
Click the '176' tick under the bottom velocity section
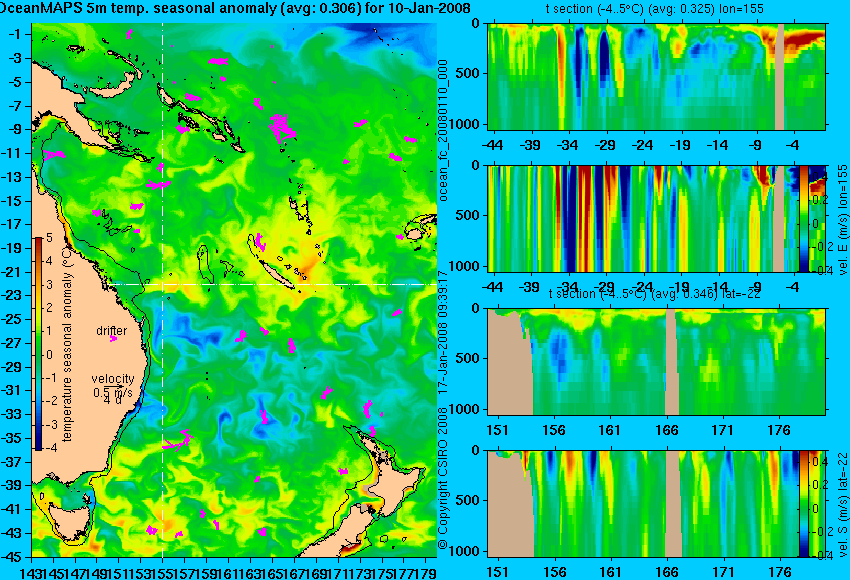tap(779, 572)
